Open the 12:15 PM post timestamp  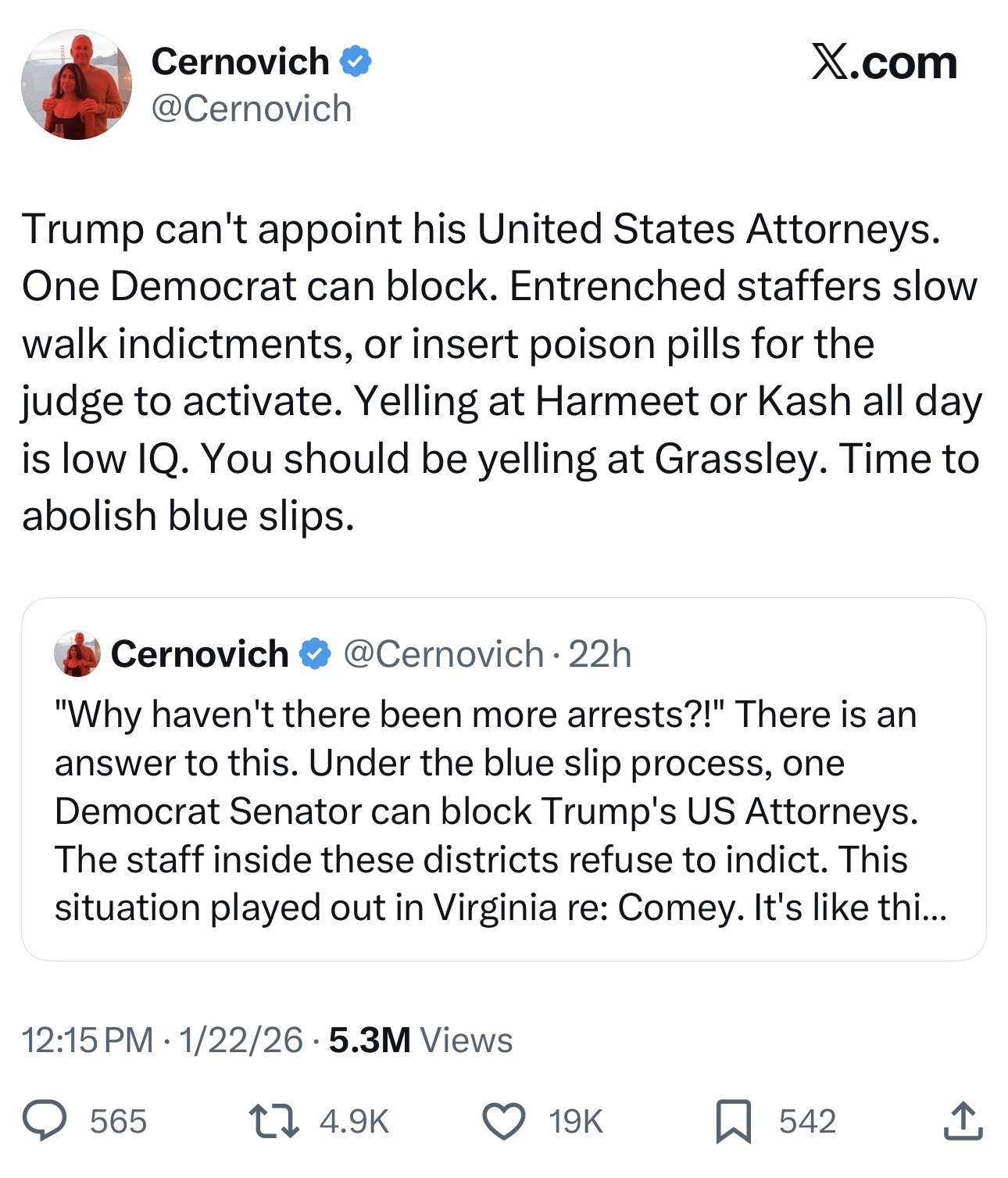[x=88, y=1040]
